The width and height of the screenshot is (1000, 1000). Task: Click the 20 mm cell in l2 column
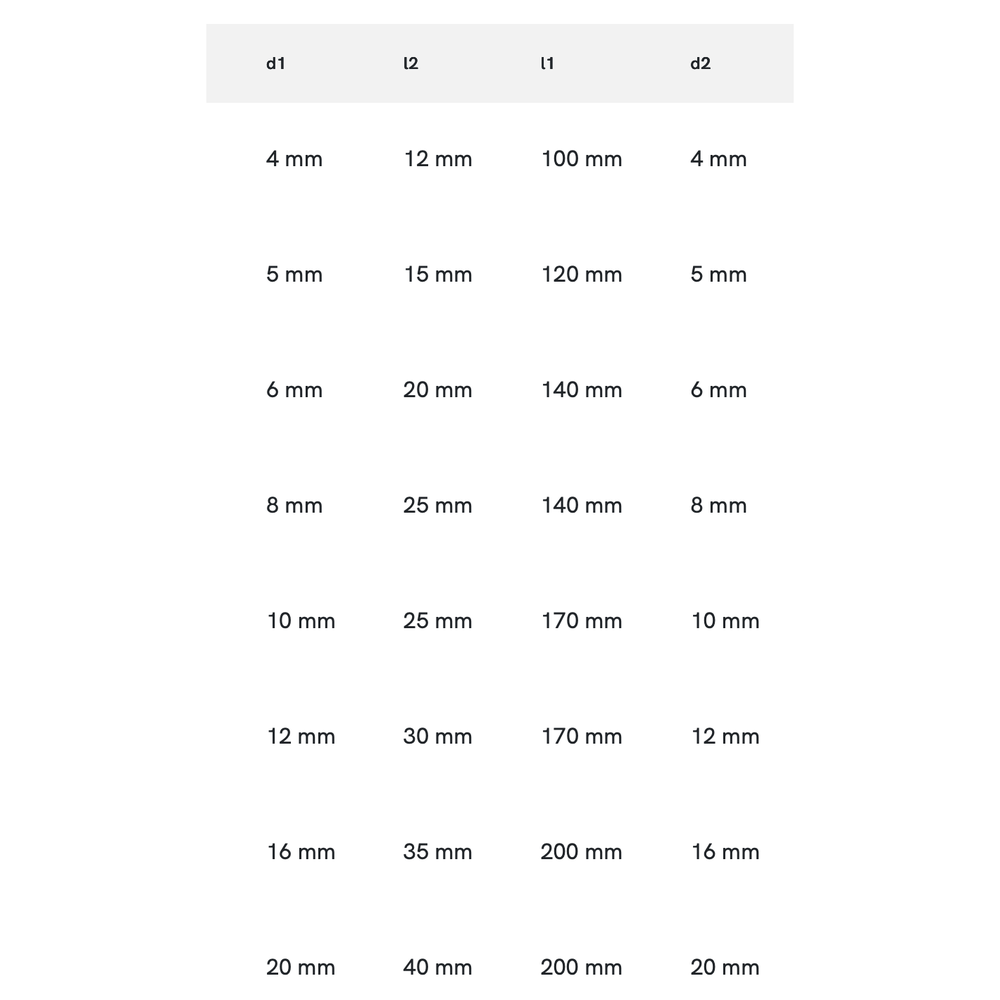(x=437, y=390)
